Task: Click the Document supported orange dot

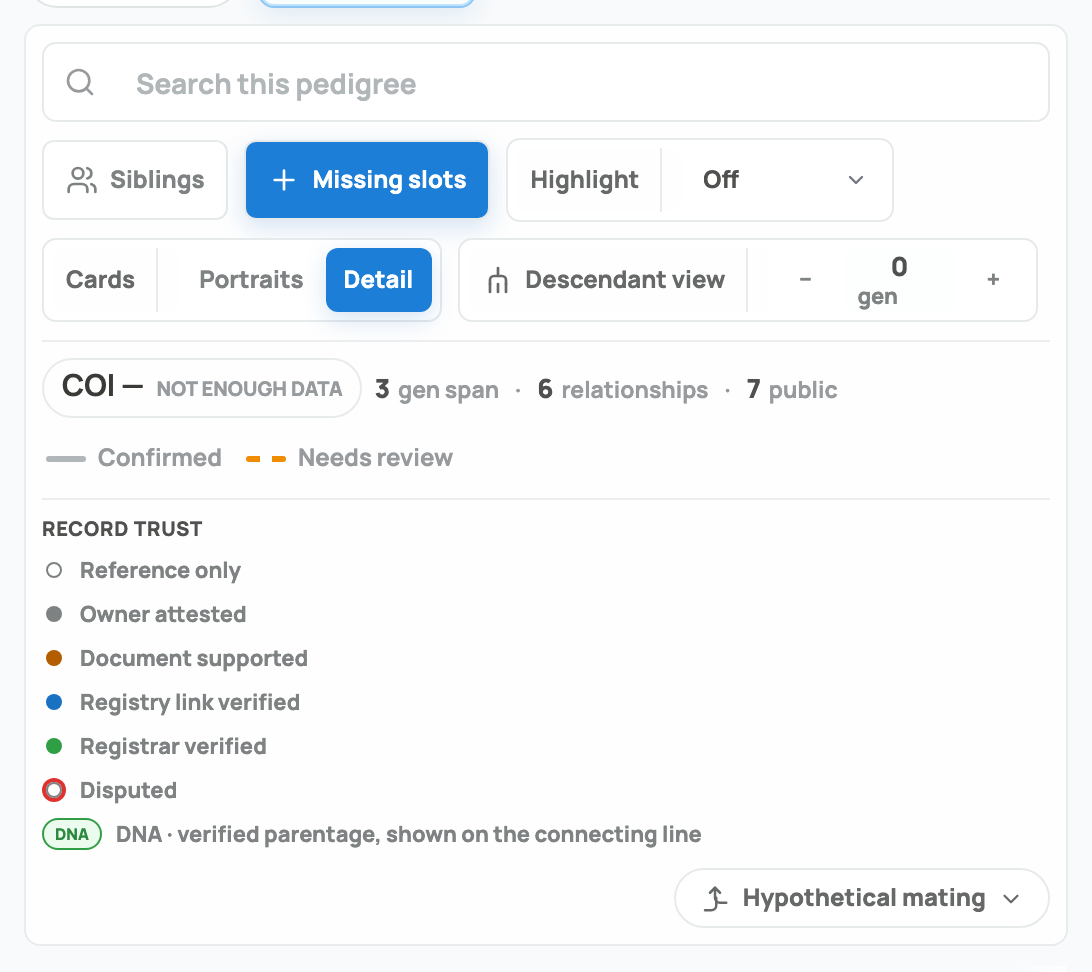Action: (54, 658)
